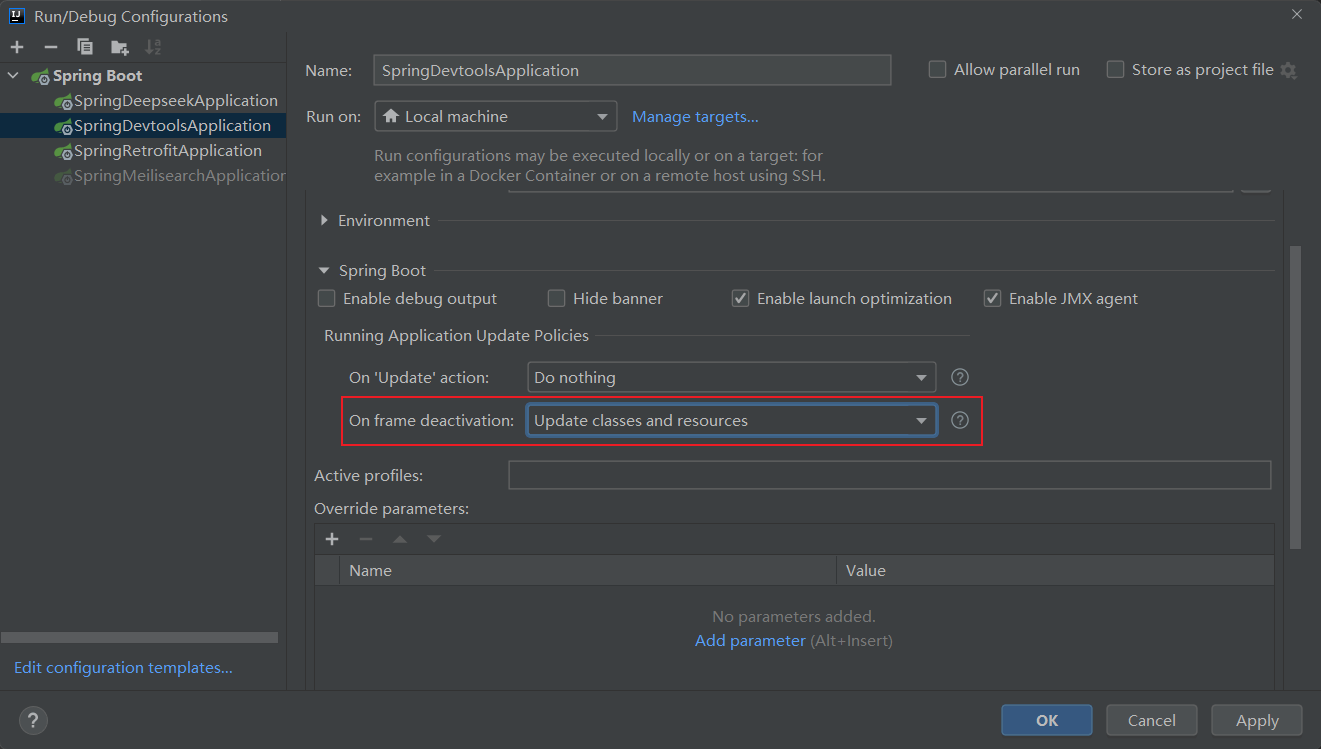1321x749 pixels.
Task: Click the add override parameter plus icon
Action: pyautogui.click(x=332, y=539)
